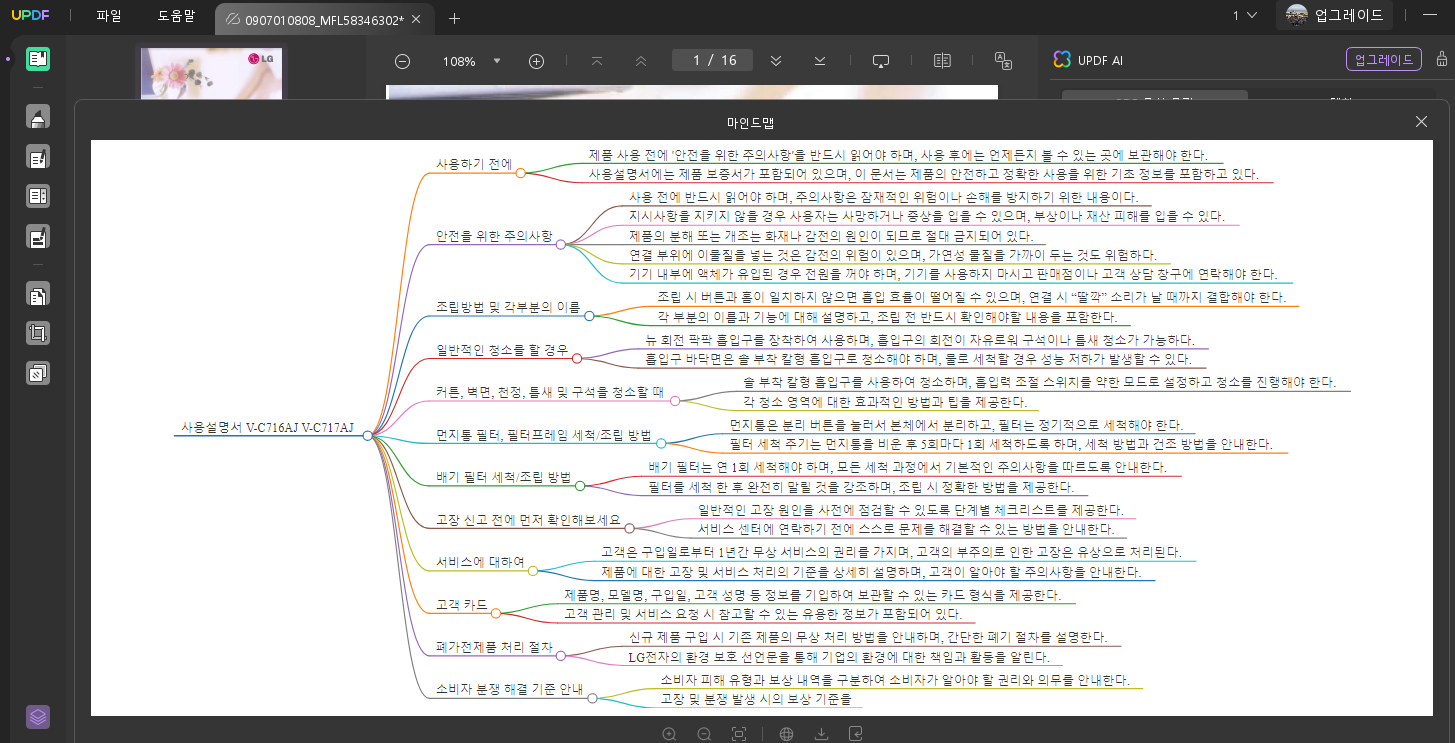
Task: Collapse the 고객 카드 branch node
Action: tap(496, 614)
